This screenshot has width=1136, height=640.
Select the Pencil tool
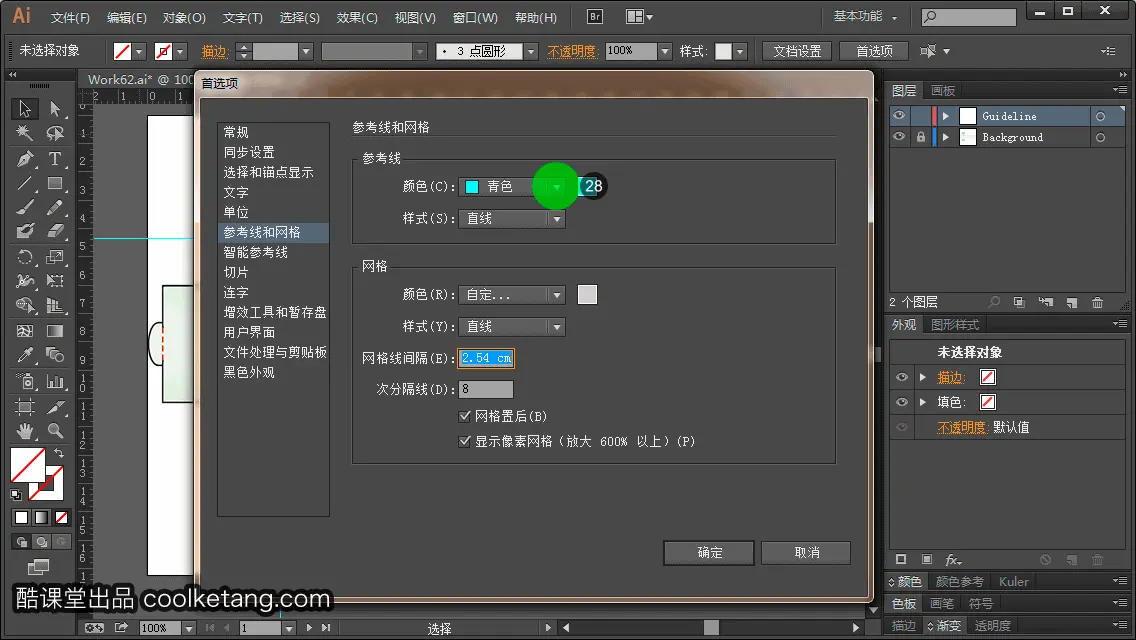point(55,208)
